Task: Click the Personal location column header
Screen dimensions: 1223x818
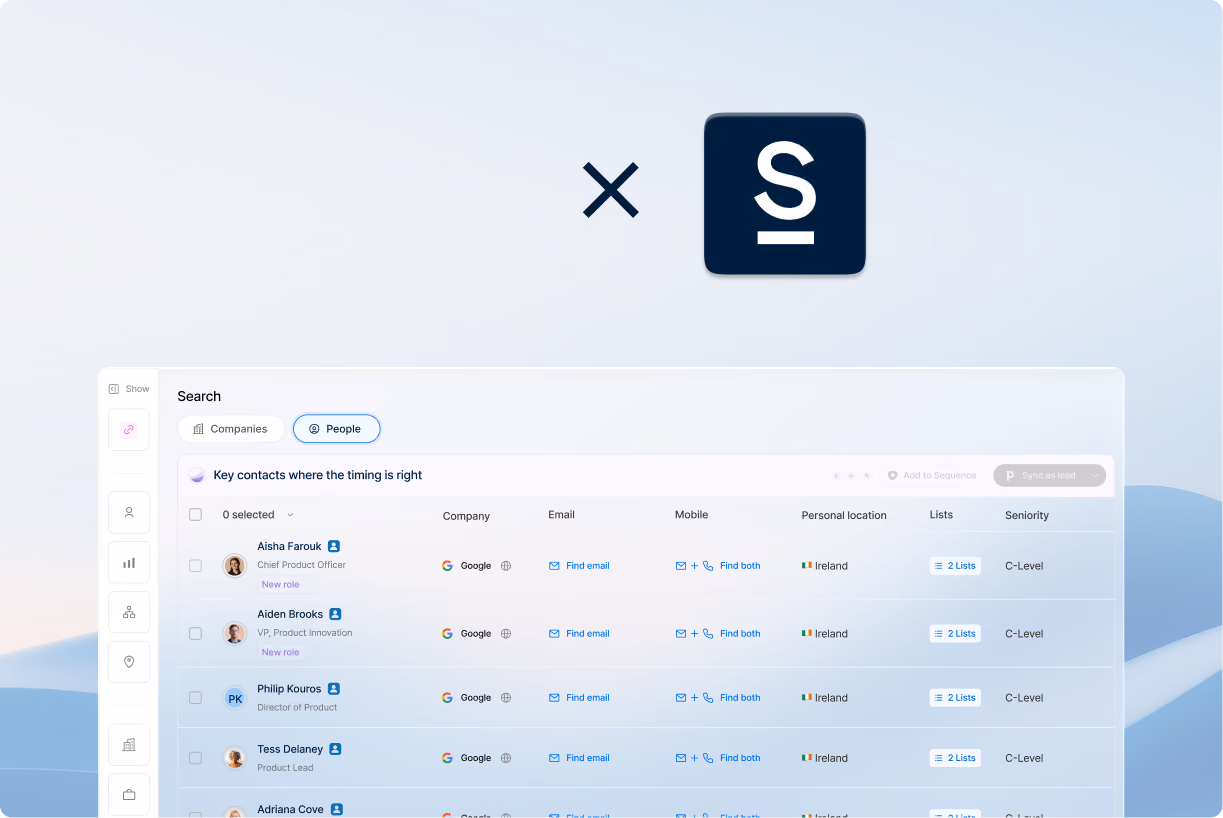Action: (844, 516)
